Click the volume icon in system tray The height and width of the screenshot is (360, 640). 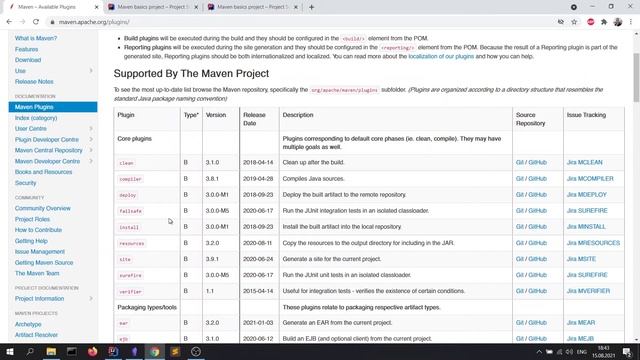569,352
